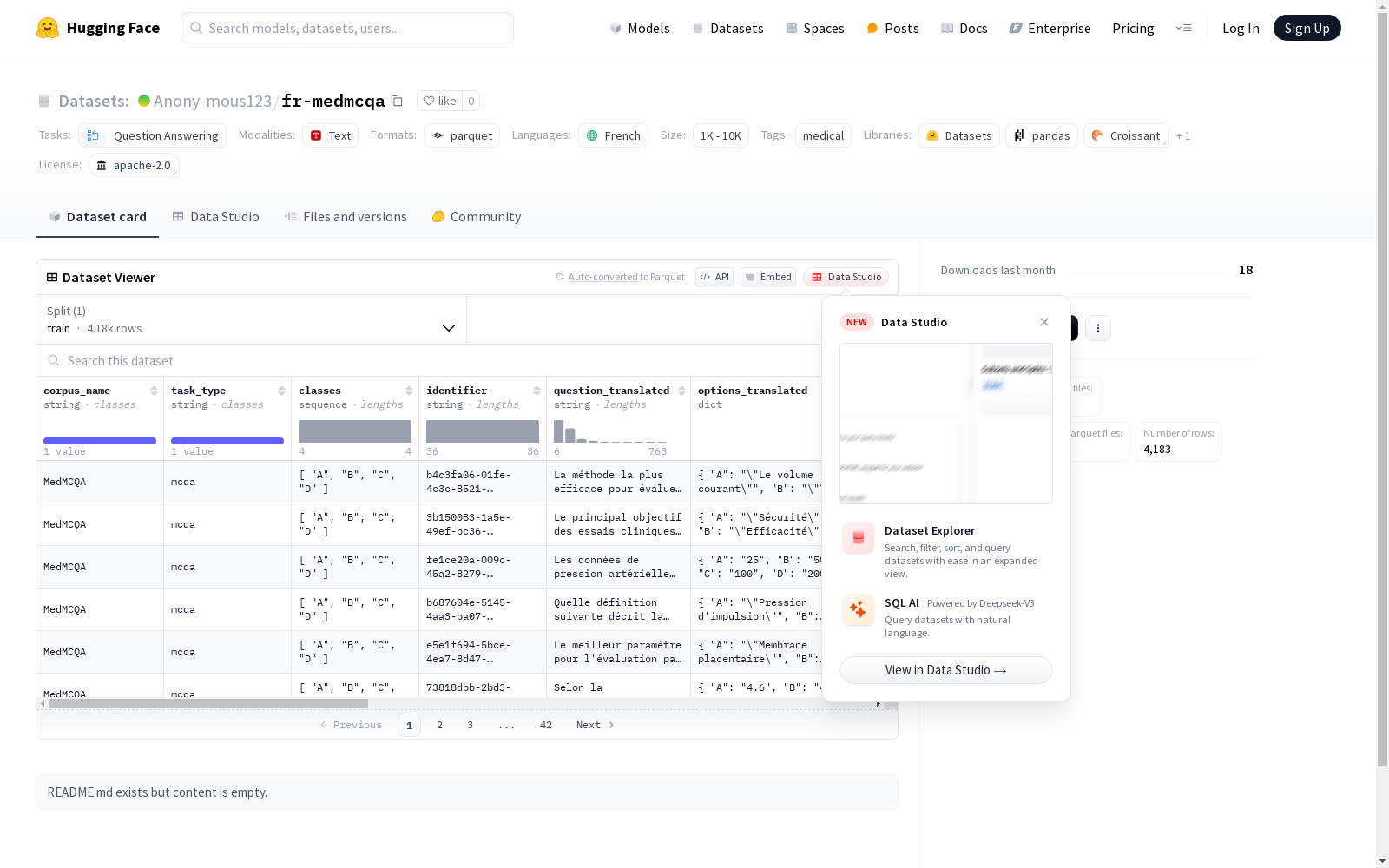The image size is (1389, 868).
Task: Open Models in the top navigation
Action: pos(640,28)
